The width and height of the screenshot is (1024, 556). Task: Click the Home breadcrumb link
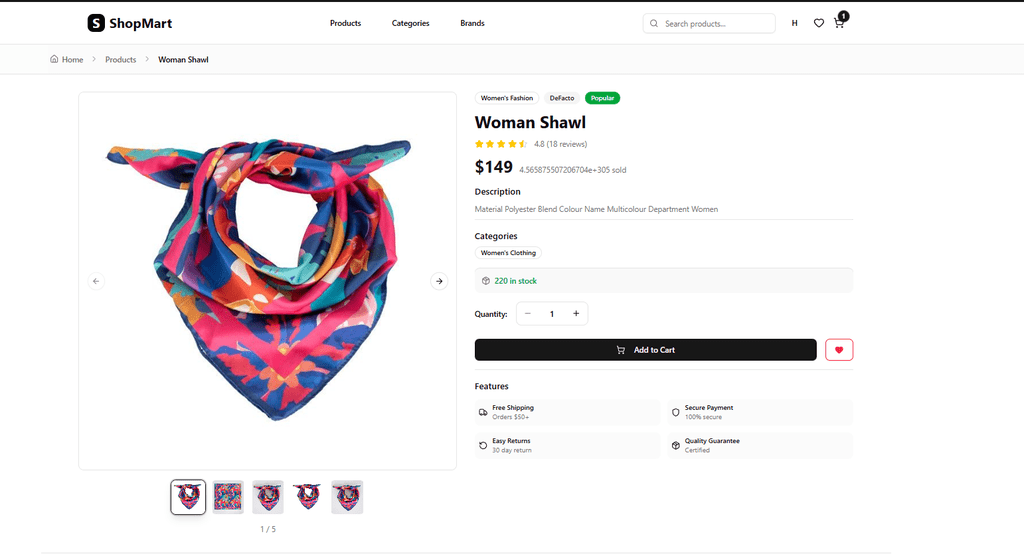[x=67, y=60]
